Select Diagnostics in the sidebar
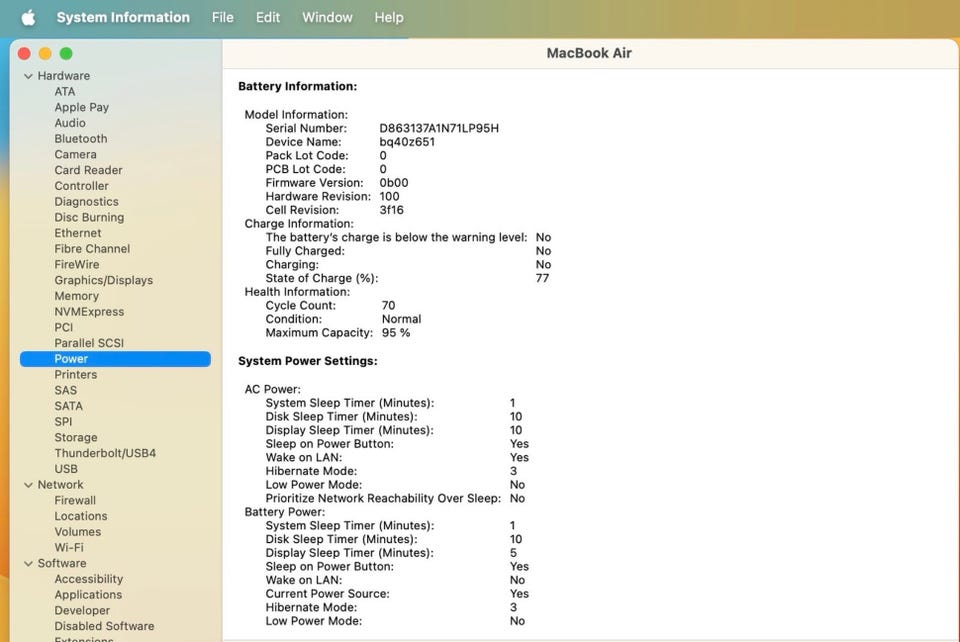The width and height of the screenshot is (960, 642). click(x=86, y=202)
